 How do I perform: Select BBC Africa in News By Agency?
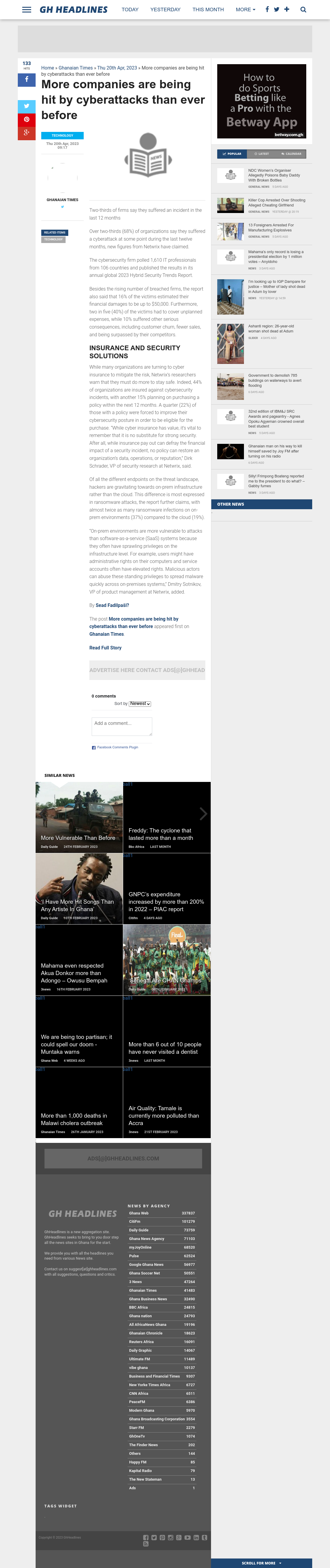click(x=162, y=1307)
